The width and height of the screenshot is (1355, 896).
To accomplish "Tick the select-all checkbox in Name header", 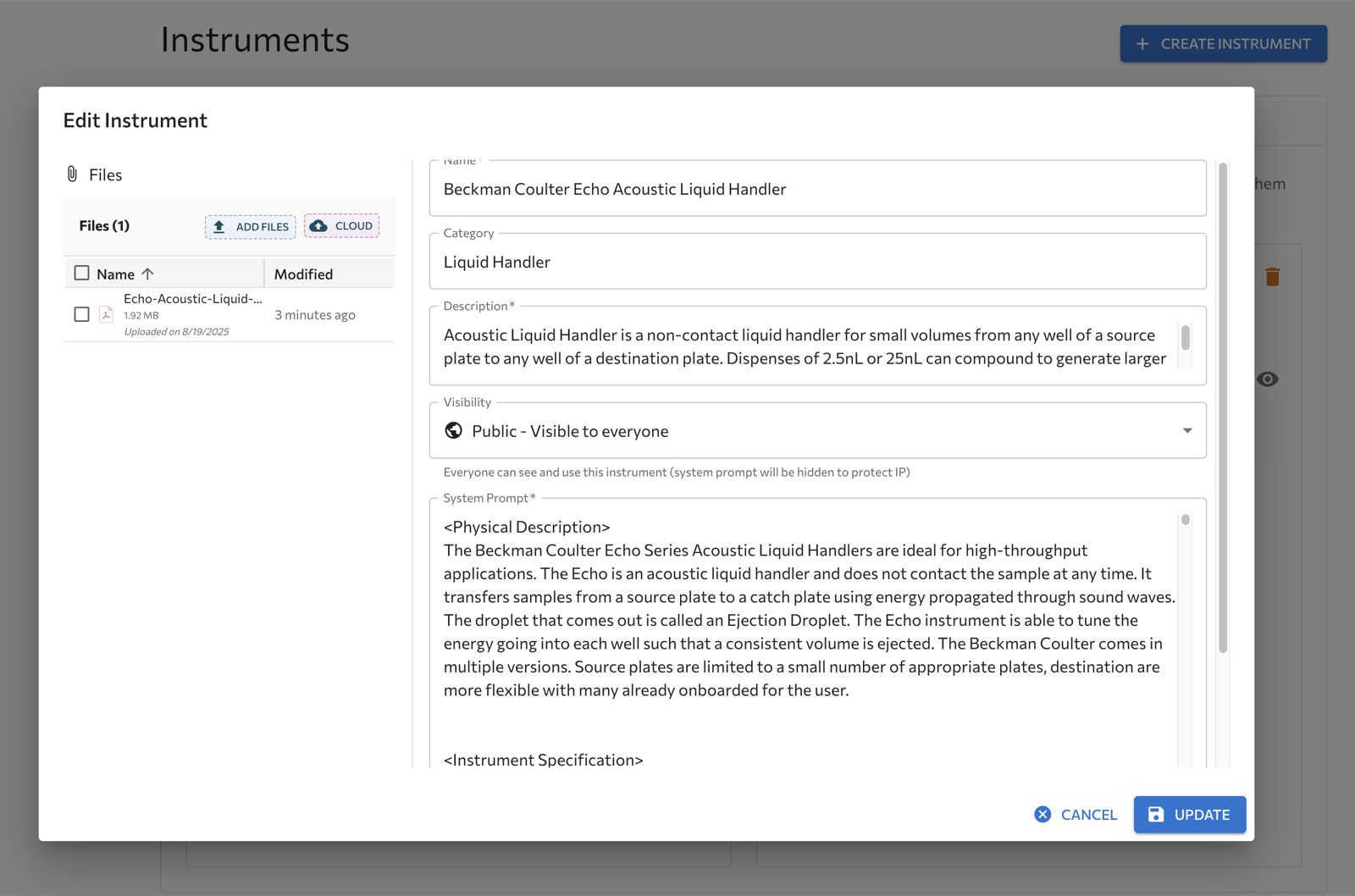I will [81, 273].
